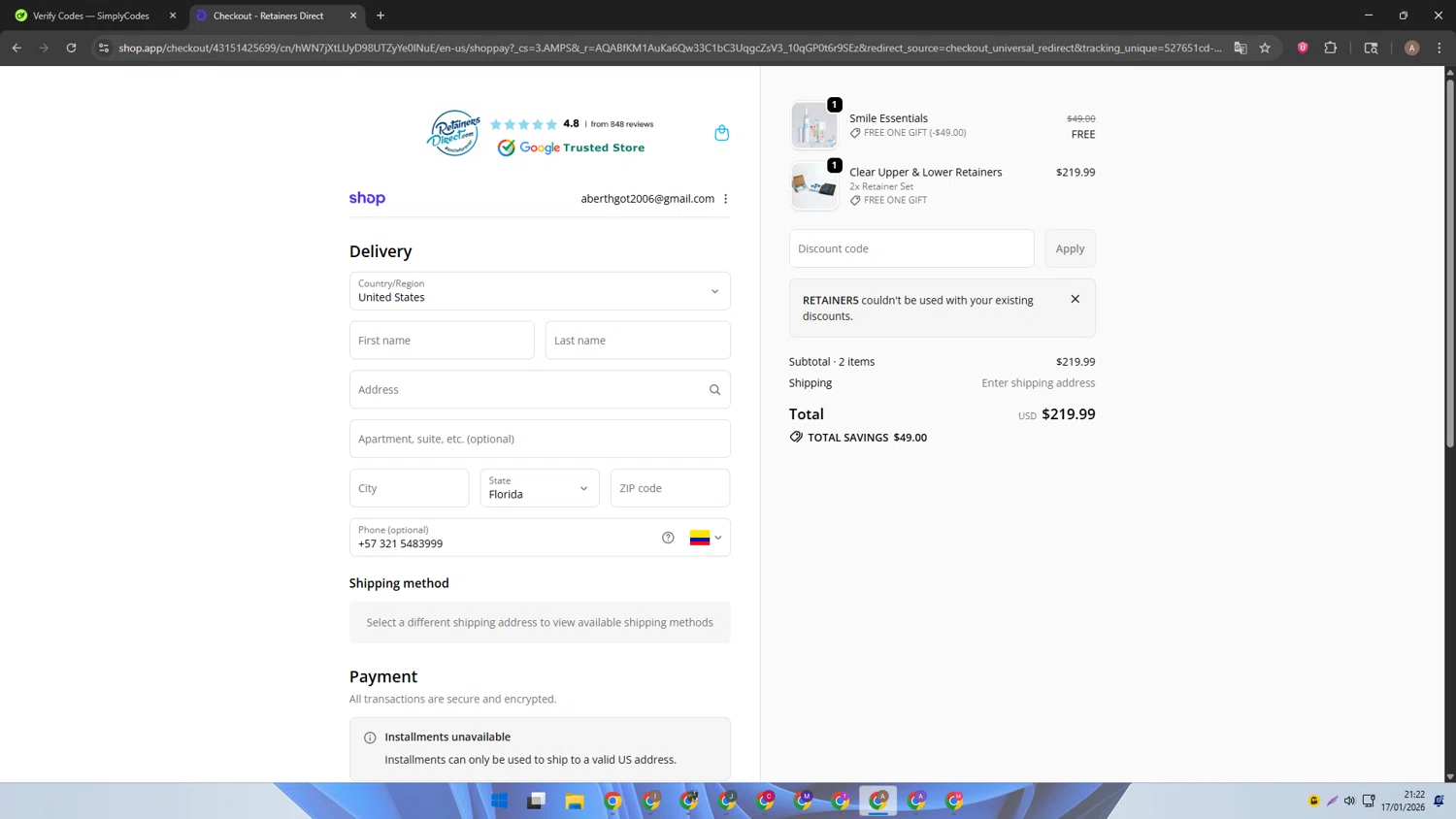Viewport: 1456px width, 819px height.
Task: Click the translate page icon
Action: (x=1240, y=48)
